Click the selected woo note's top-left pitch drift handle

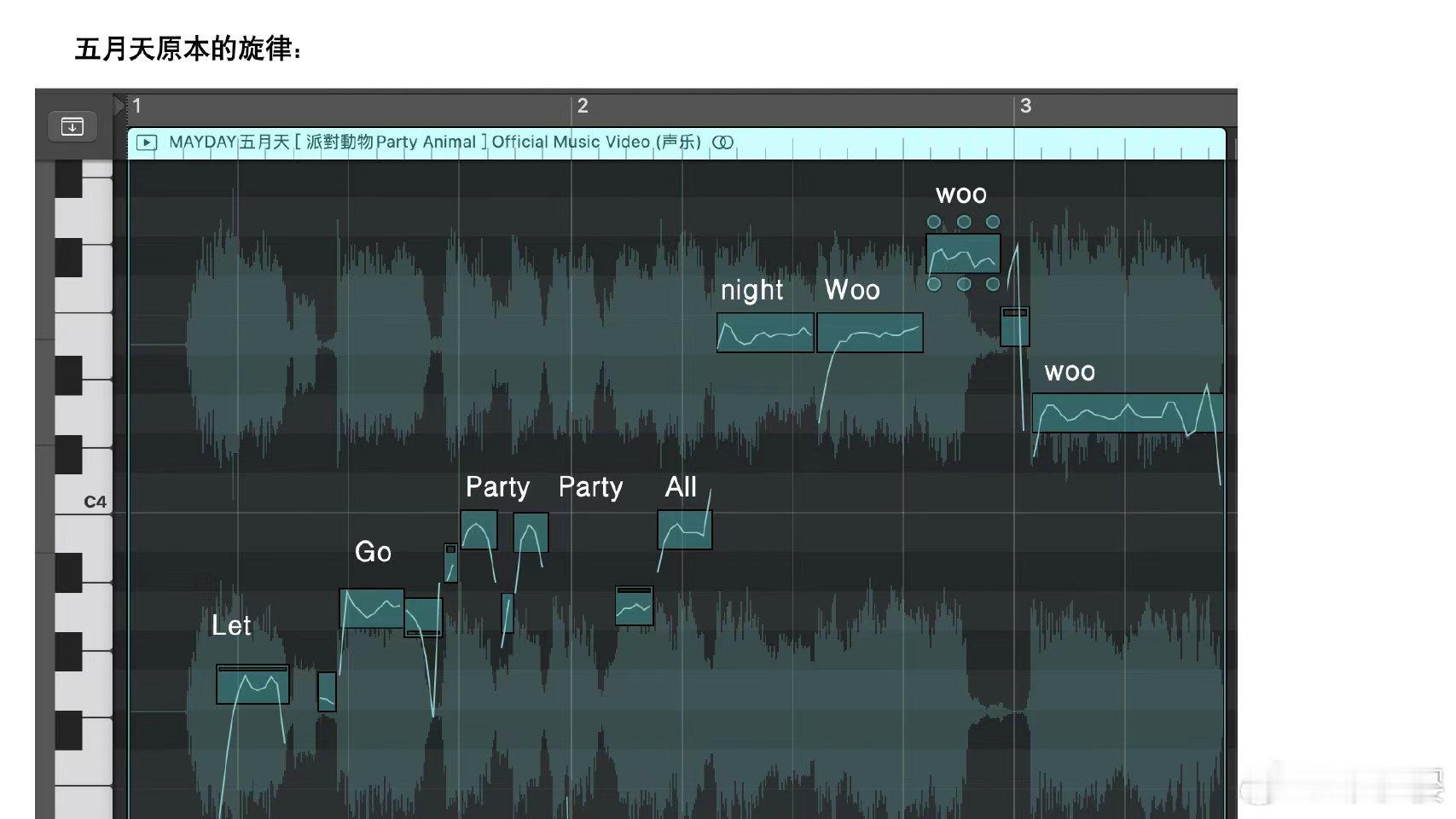pyautogui.click(x=934, y=222)
